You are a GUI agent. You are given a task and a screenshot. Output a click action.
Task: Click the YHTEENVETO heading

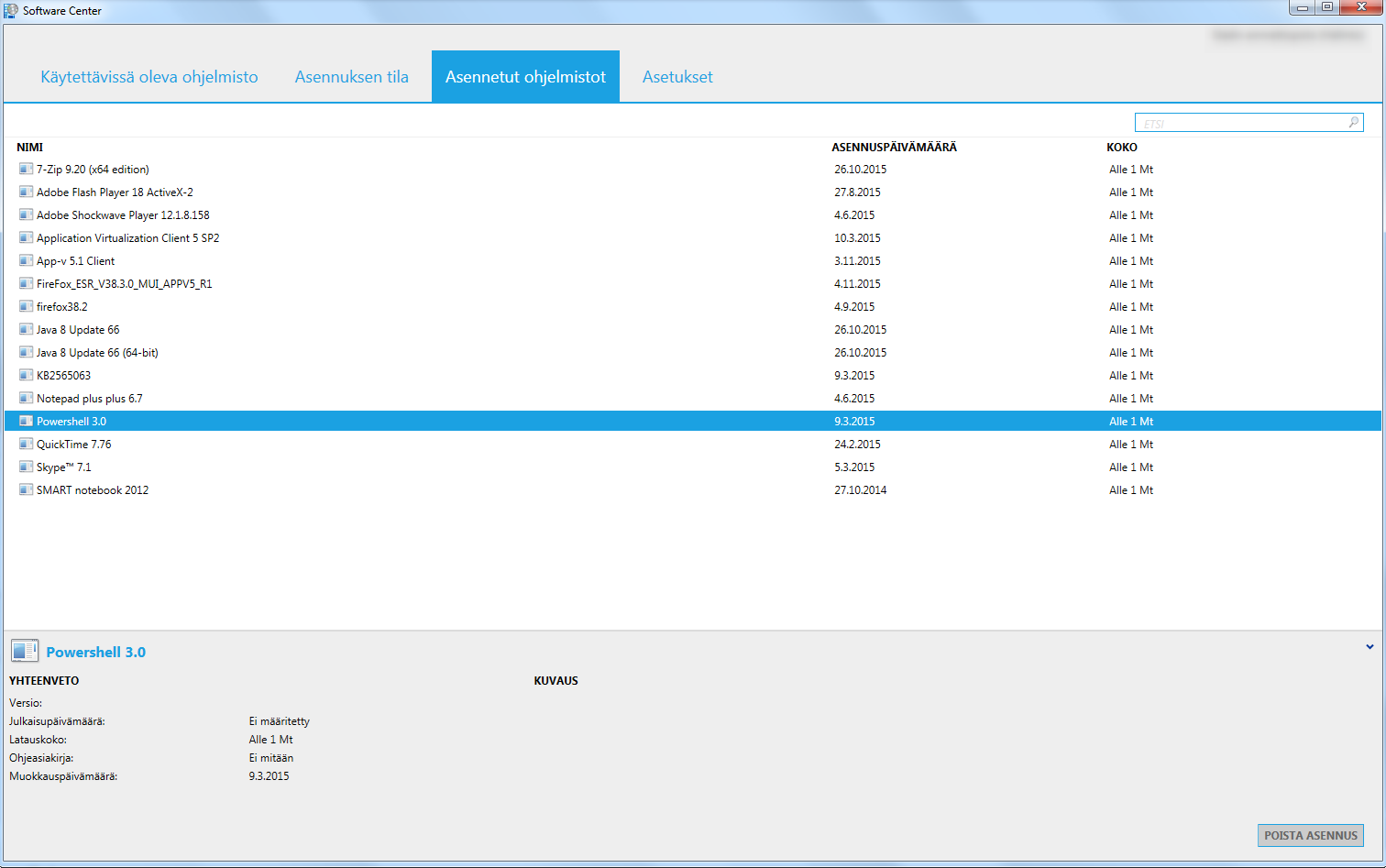tap(44, 681)
